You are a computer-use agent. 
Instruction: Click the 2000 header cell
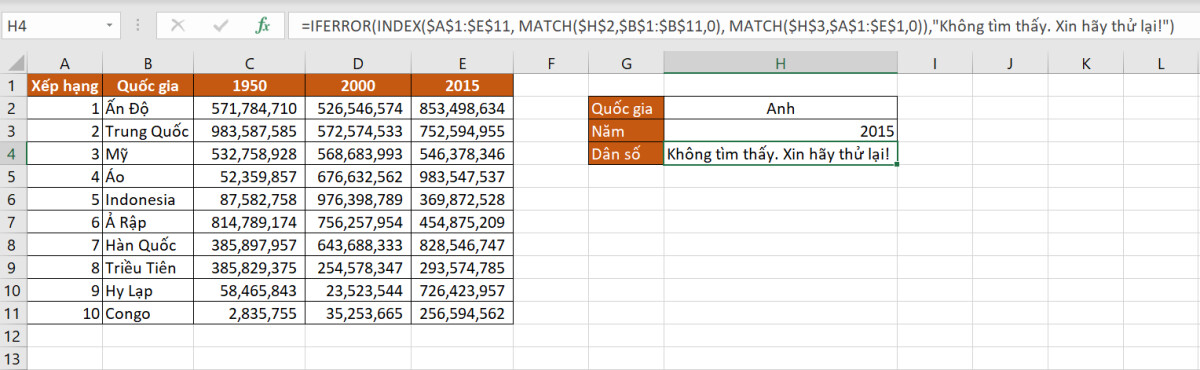(358, 85)
